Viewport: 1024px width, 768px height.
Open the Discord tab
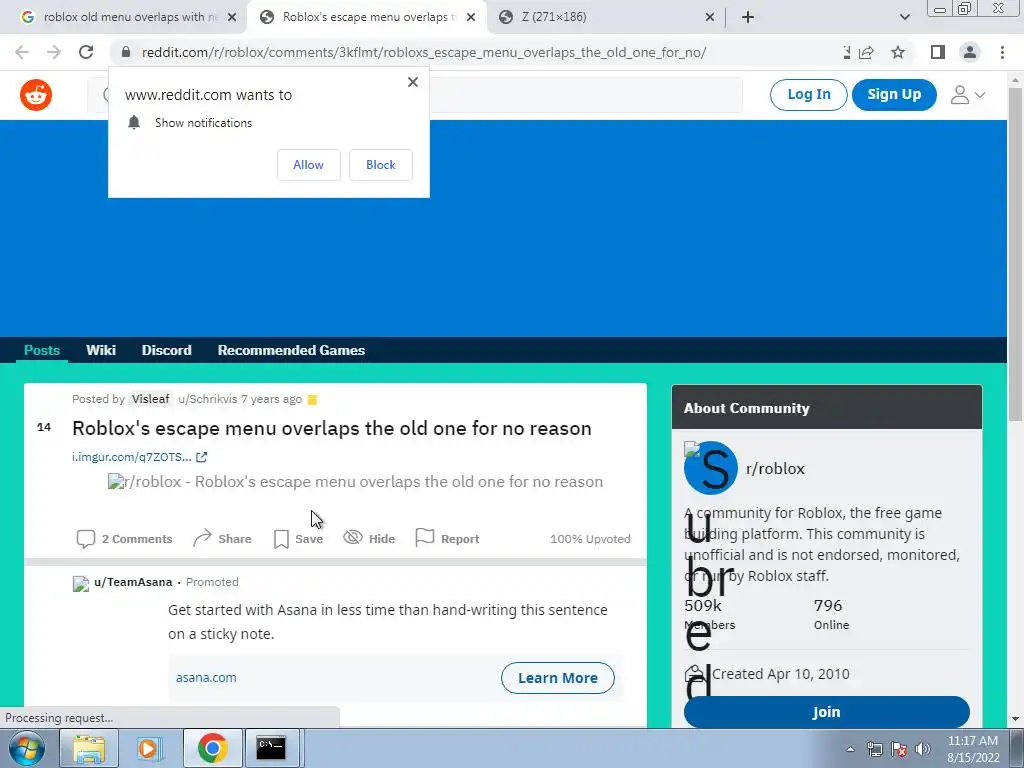(x=167, y=350)
